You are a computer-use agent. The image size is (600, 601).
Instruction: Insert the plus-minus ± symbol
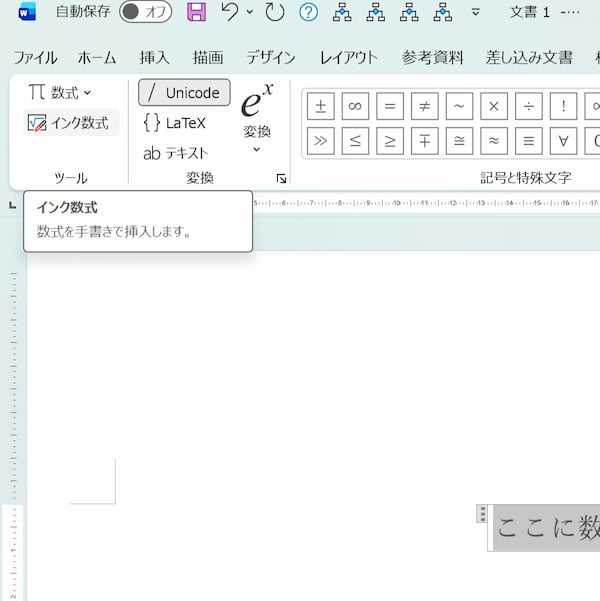(321, 106)
